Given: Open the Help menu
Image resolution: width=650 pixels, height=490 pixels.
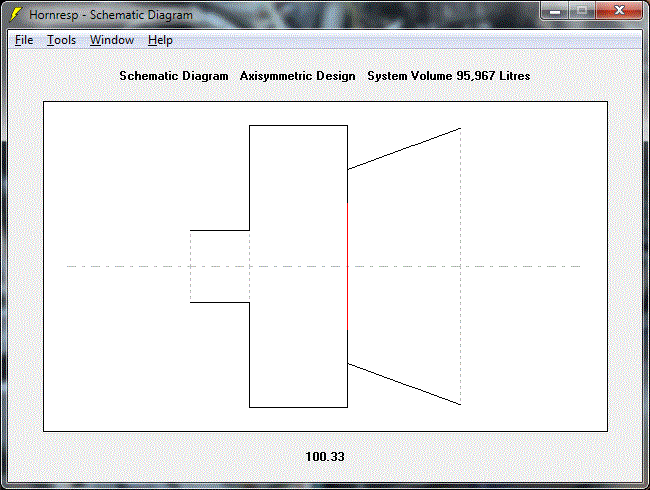Looking at the screenshot, I should click(x=160, y=40).
